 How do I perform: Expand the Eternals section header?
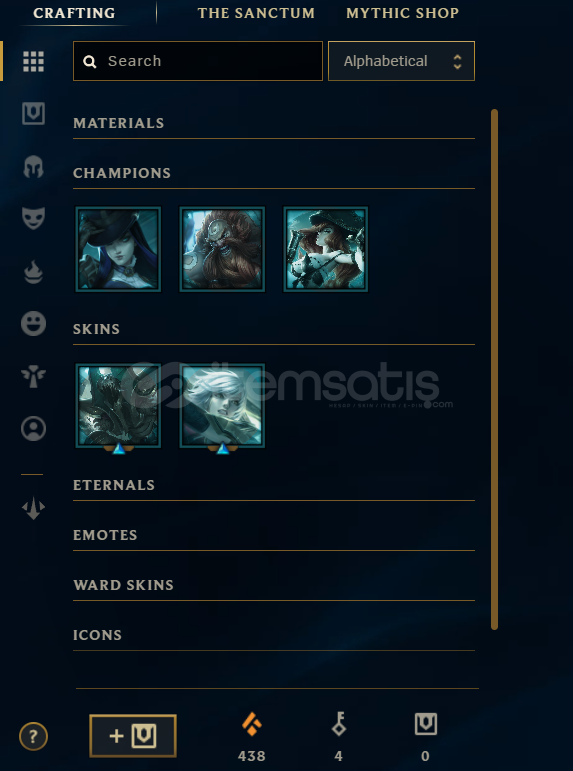pos(114,485)
